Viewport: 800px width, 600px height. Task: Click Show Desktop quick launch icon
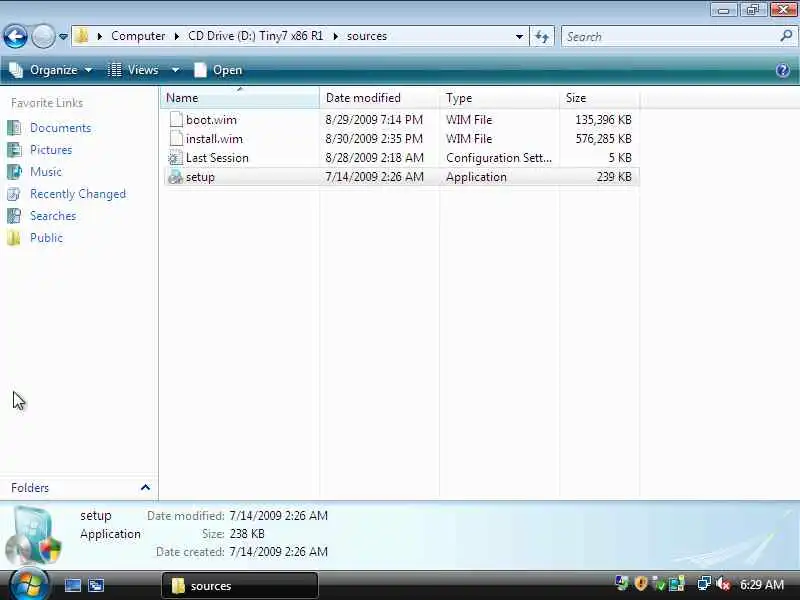point(72,585)
